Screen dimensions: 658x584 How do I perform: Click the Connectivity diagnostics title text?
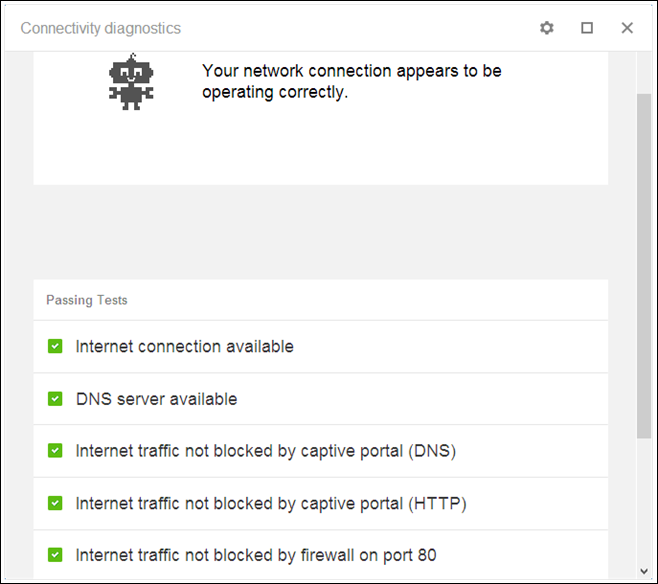[x=101, y=28]
